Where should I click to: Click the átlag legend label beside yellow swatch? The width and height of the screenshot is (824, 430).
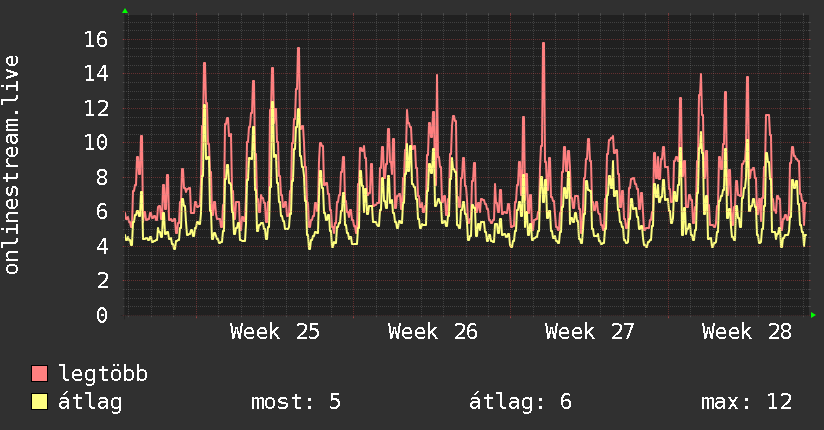[x=90, y=402]
